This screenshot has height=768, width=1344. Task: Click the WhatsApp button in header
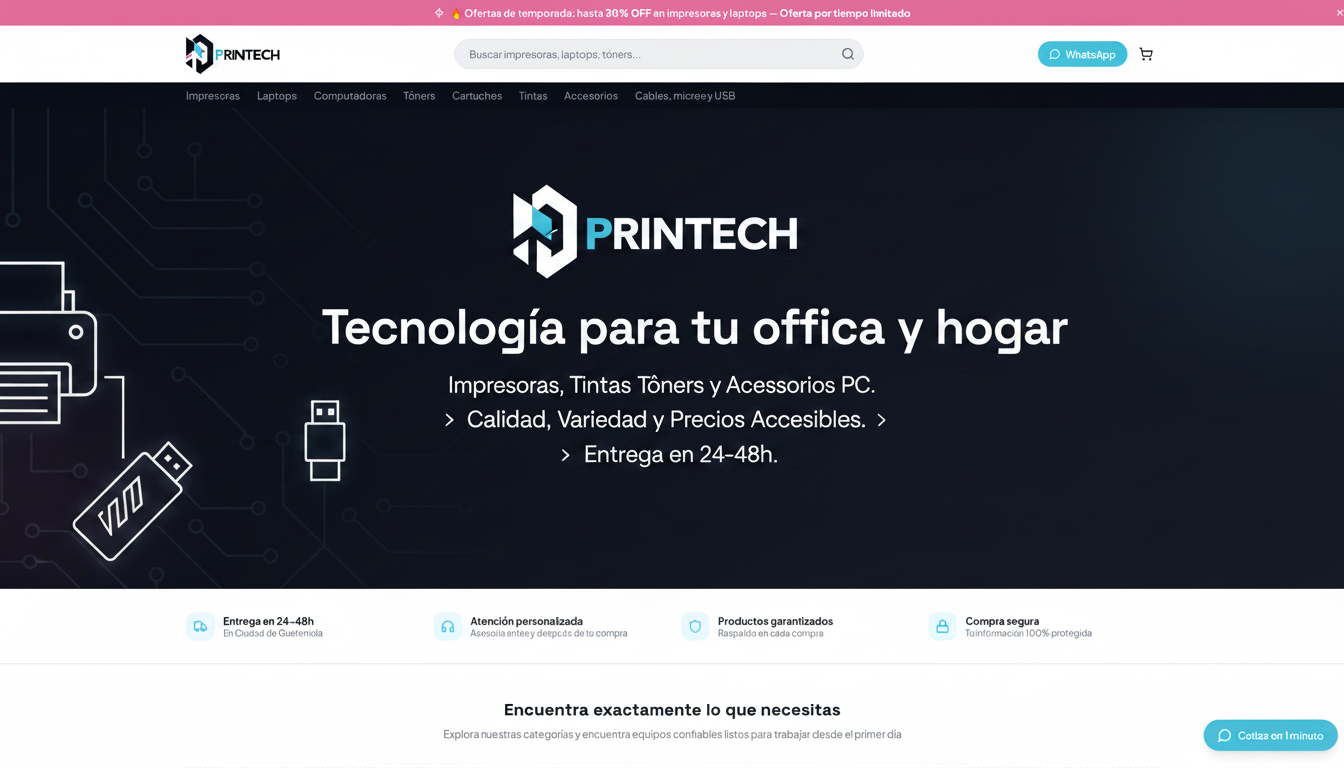point(1082,54)
